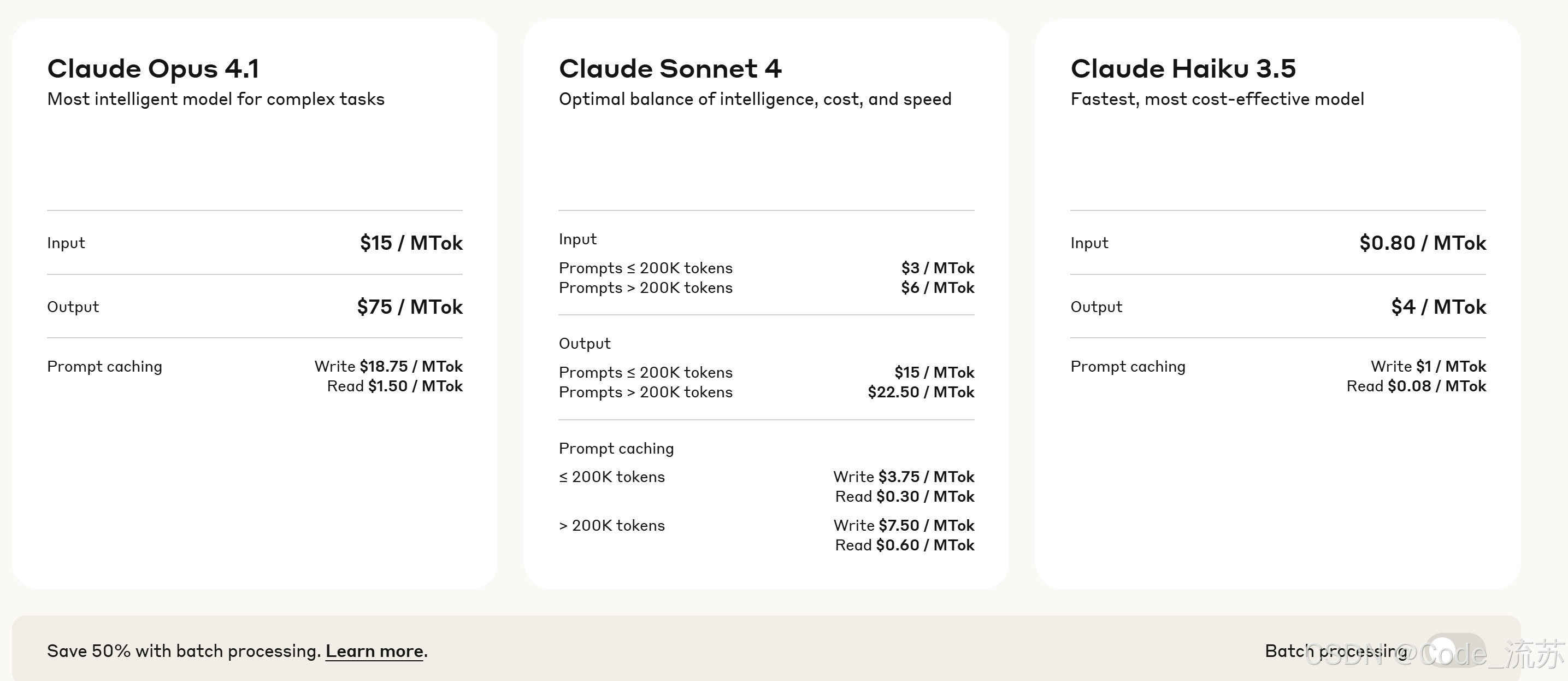Click 'Fastest, most cost-effective model' text

pos(1217,99)
